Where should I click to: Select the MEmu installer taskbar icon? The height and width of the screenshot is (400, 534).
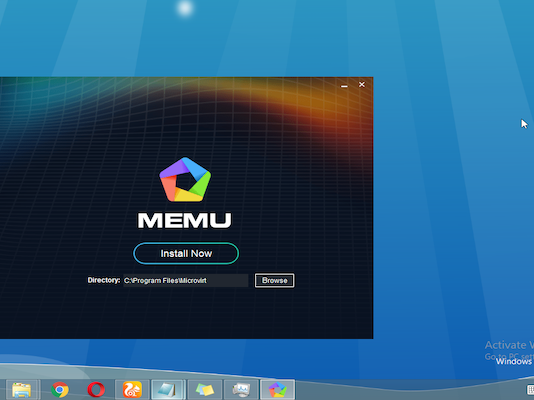[278, 389]
